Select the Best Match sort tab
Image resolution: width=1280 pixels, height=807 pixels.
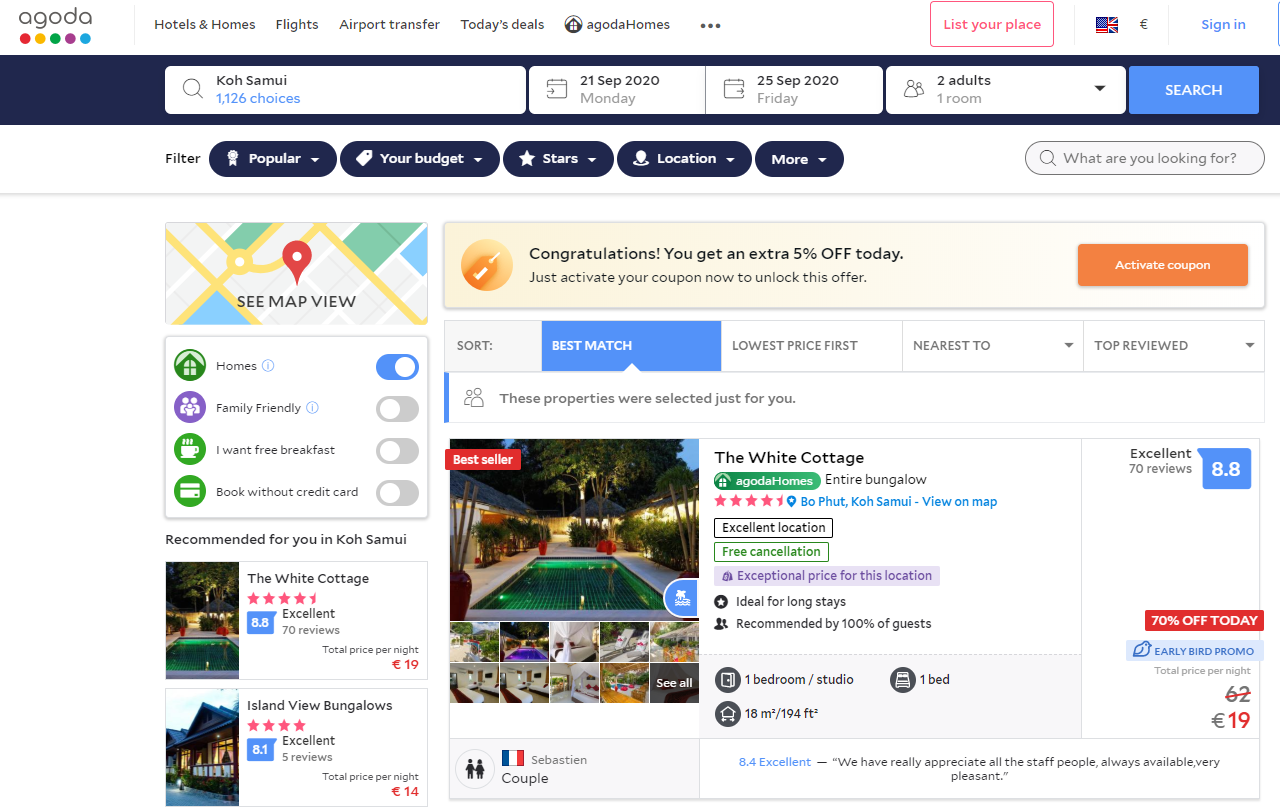click(631, 346)
